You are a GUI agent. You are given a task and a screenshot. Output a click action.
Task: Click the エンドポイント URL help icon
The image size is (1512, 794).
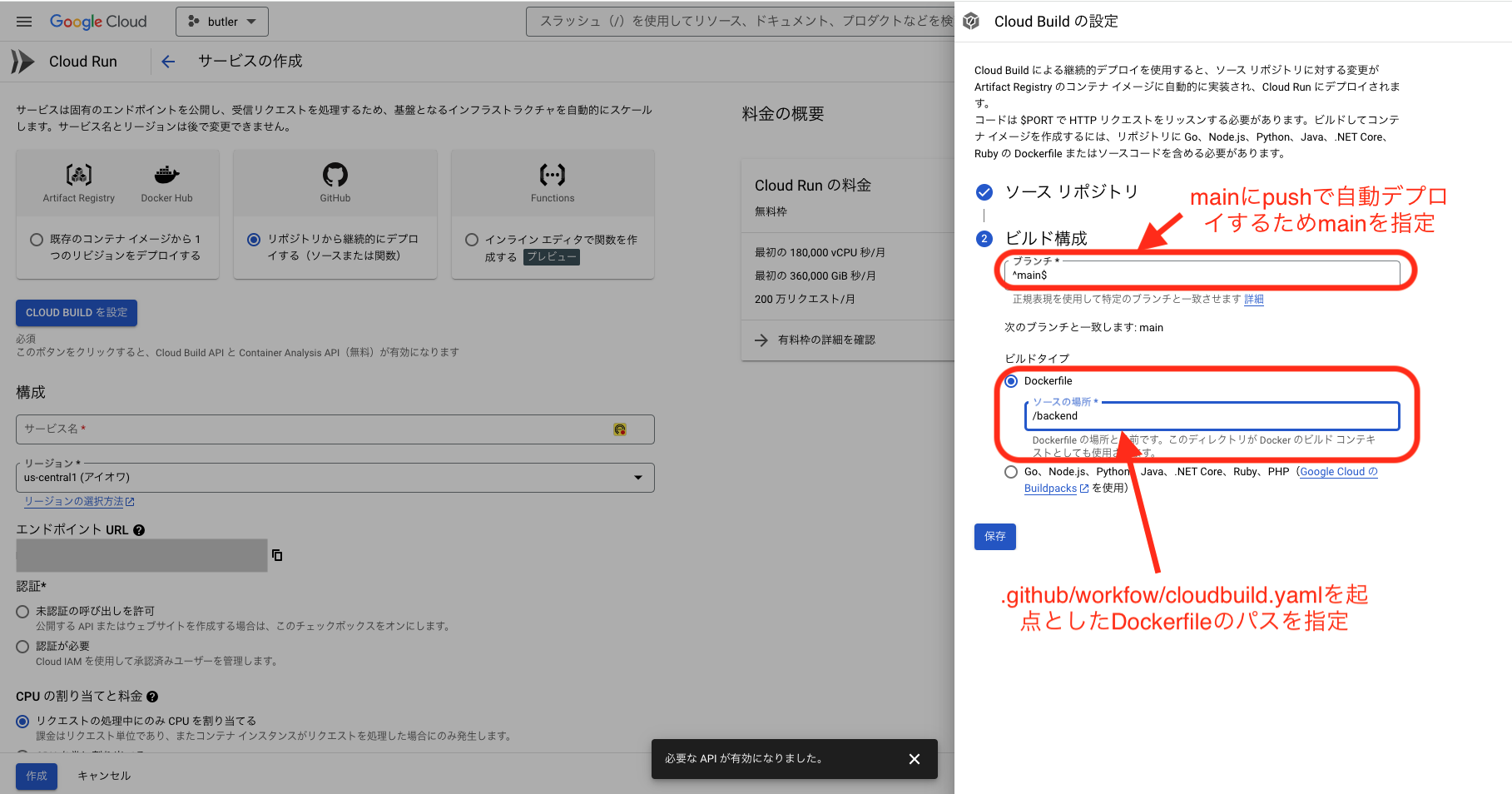[x=139, y=530]
